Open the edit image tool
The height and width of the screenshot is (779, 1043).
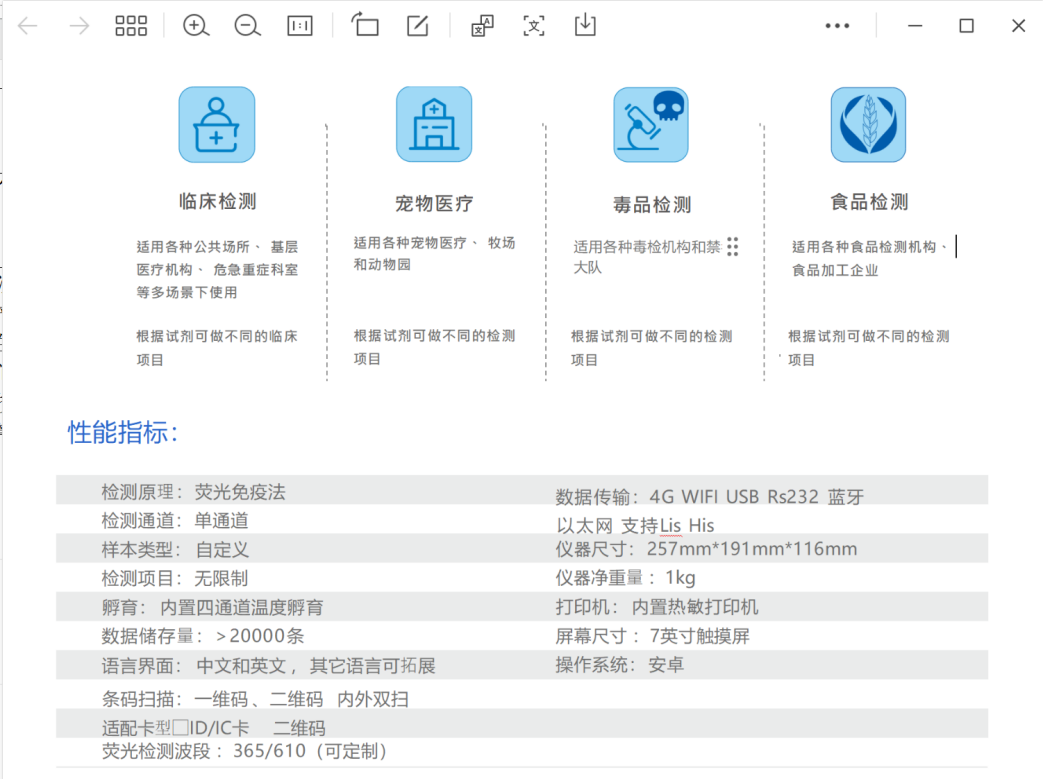coord(417,26)
